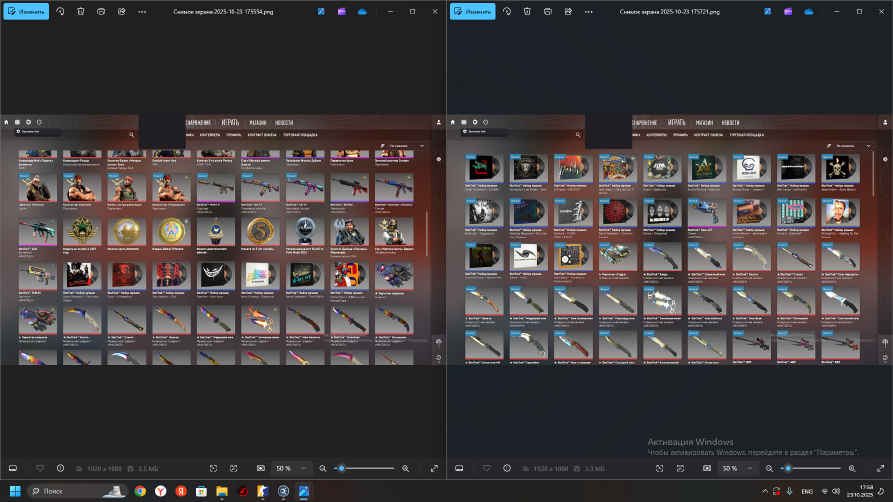Open the three-dots menu in left Photos window

pos(142,11)
